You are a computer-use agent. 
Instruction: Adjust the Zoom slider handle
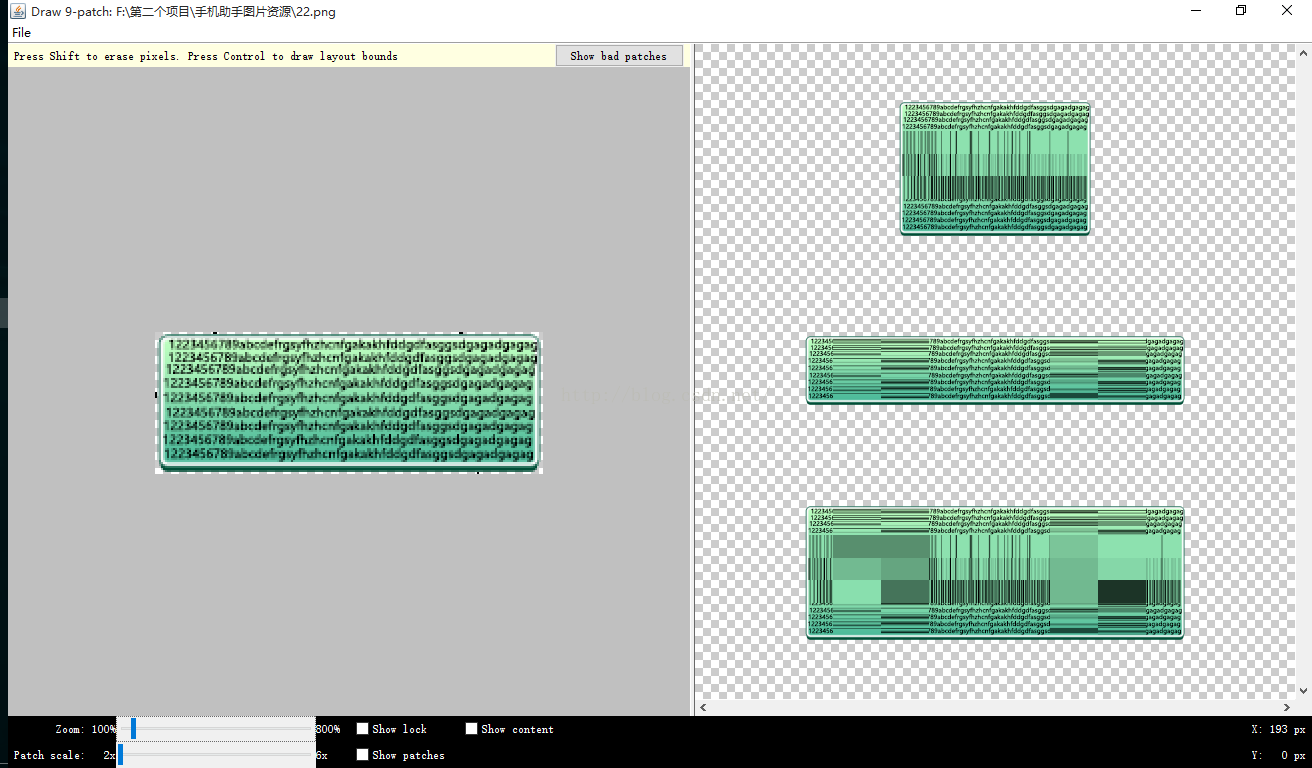[x=133, y=729]
